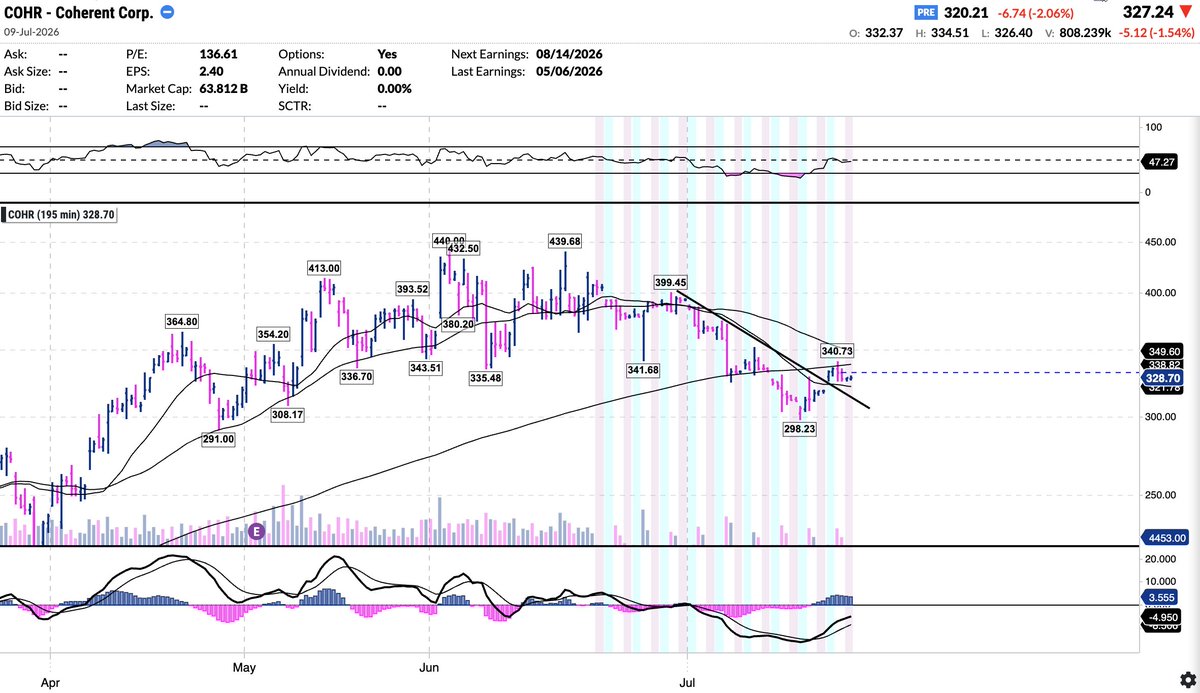Click the 399.45 trendline start label

click(672, 283)
